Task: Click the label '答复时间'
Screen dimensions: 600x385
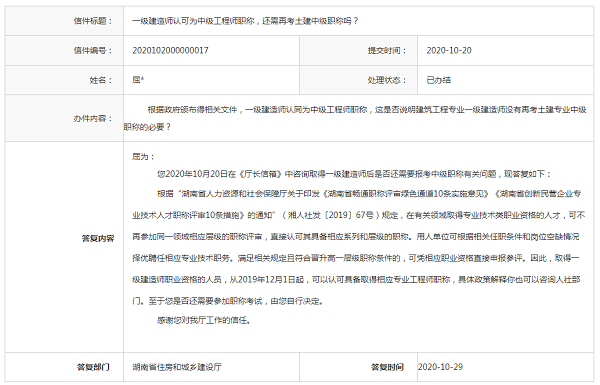Action: click(387, 367)
